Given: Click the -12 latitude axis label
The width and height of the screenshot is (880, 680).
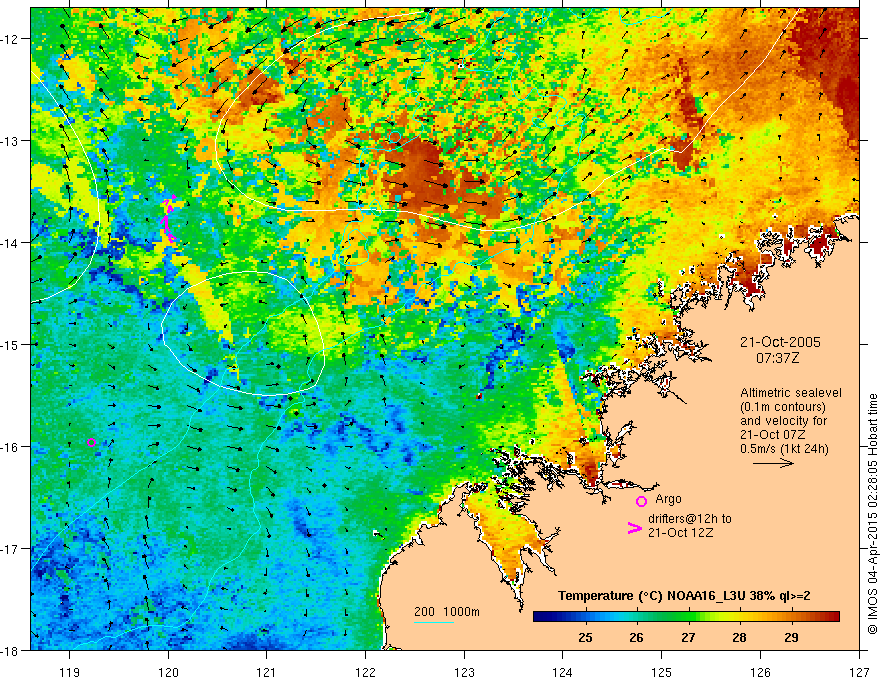Looking at the screenshot, I should [x=10, y=39].
